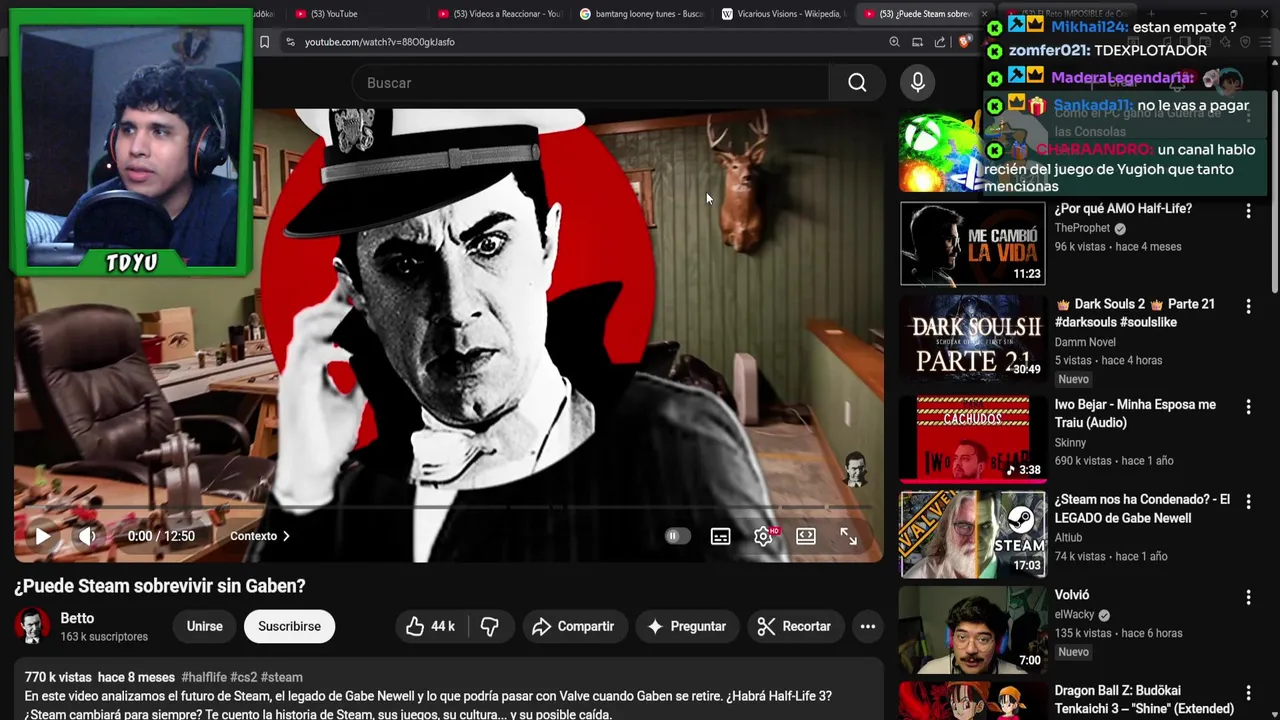Open the Xbox console war video thumbnail
This screenshot has width=1280, height=720.
(x=940, y=152)
